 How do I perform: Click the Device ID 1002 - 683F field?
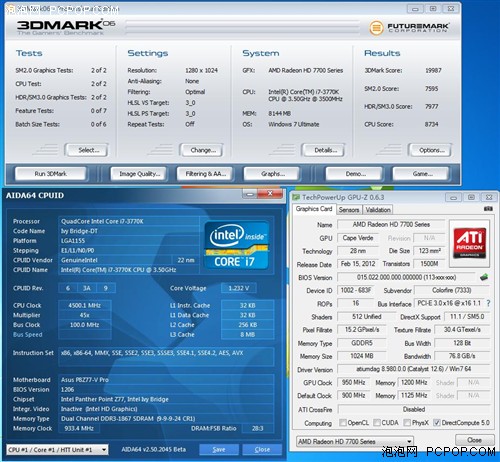point(356,290)
